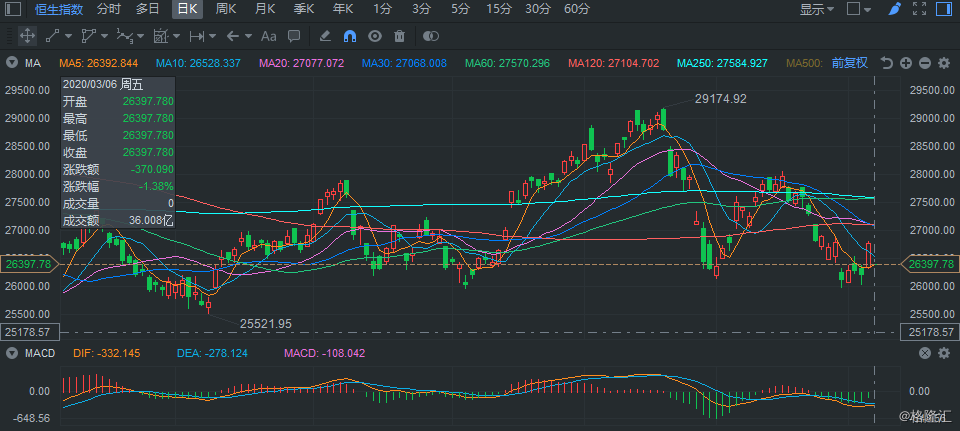Screen dimensions: 960x431
Task: Select the move/crosshair cursor tool
Action: (27, 36)
